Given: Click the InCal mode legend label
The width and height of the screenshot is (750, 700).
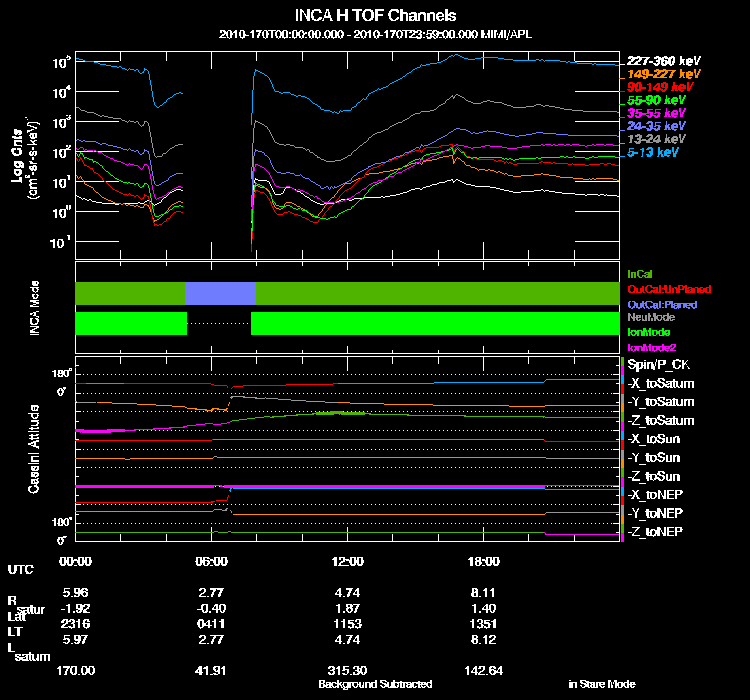Looking at the screenshot, I should click(640, 274).
